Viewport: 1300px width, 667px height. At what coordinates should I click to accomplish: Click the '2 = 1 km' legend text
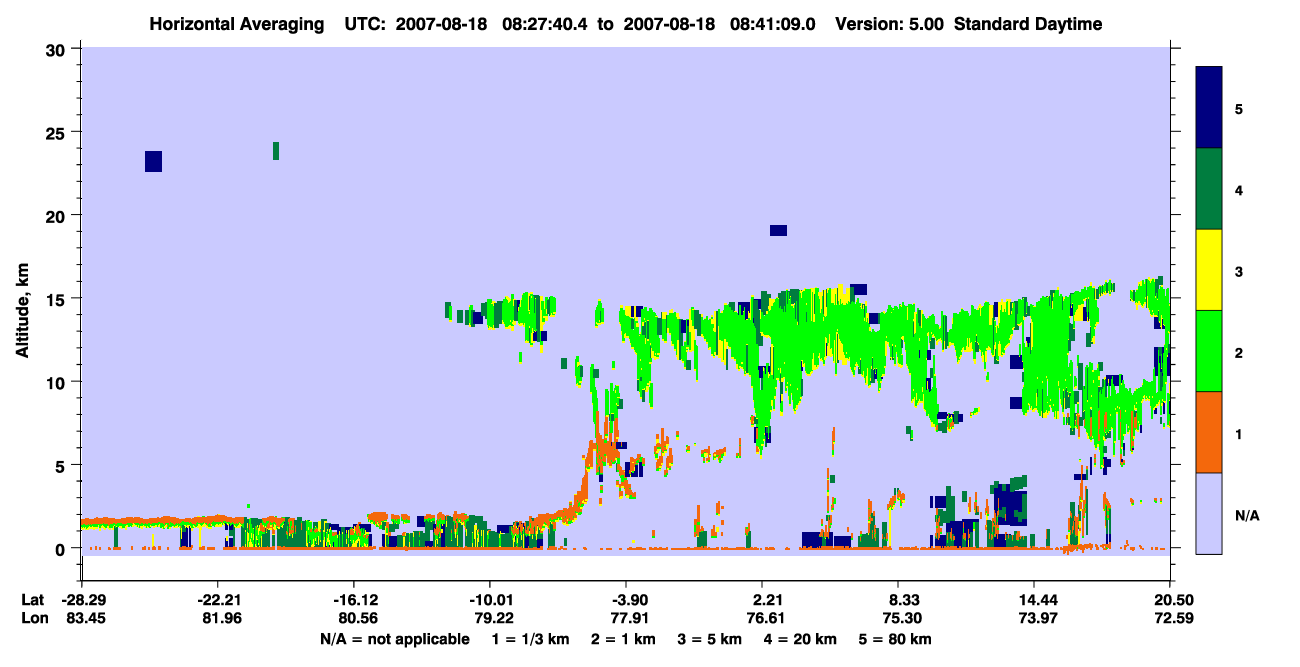[x=626, y=639]
